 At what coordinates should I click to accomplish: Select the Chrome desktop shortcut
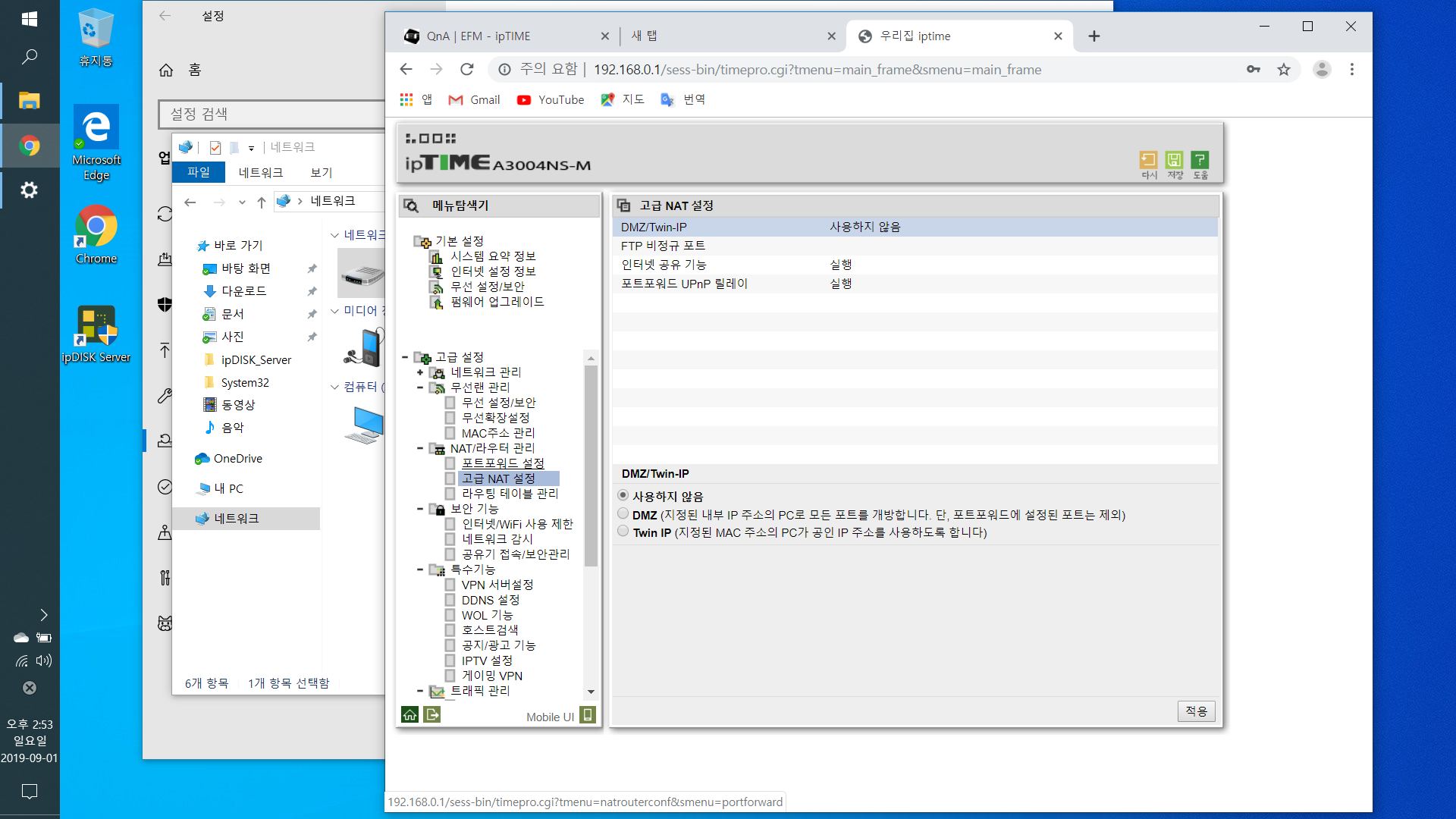(96, 235)
